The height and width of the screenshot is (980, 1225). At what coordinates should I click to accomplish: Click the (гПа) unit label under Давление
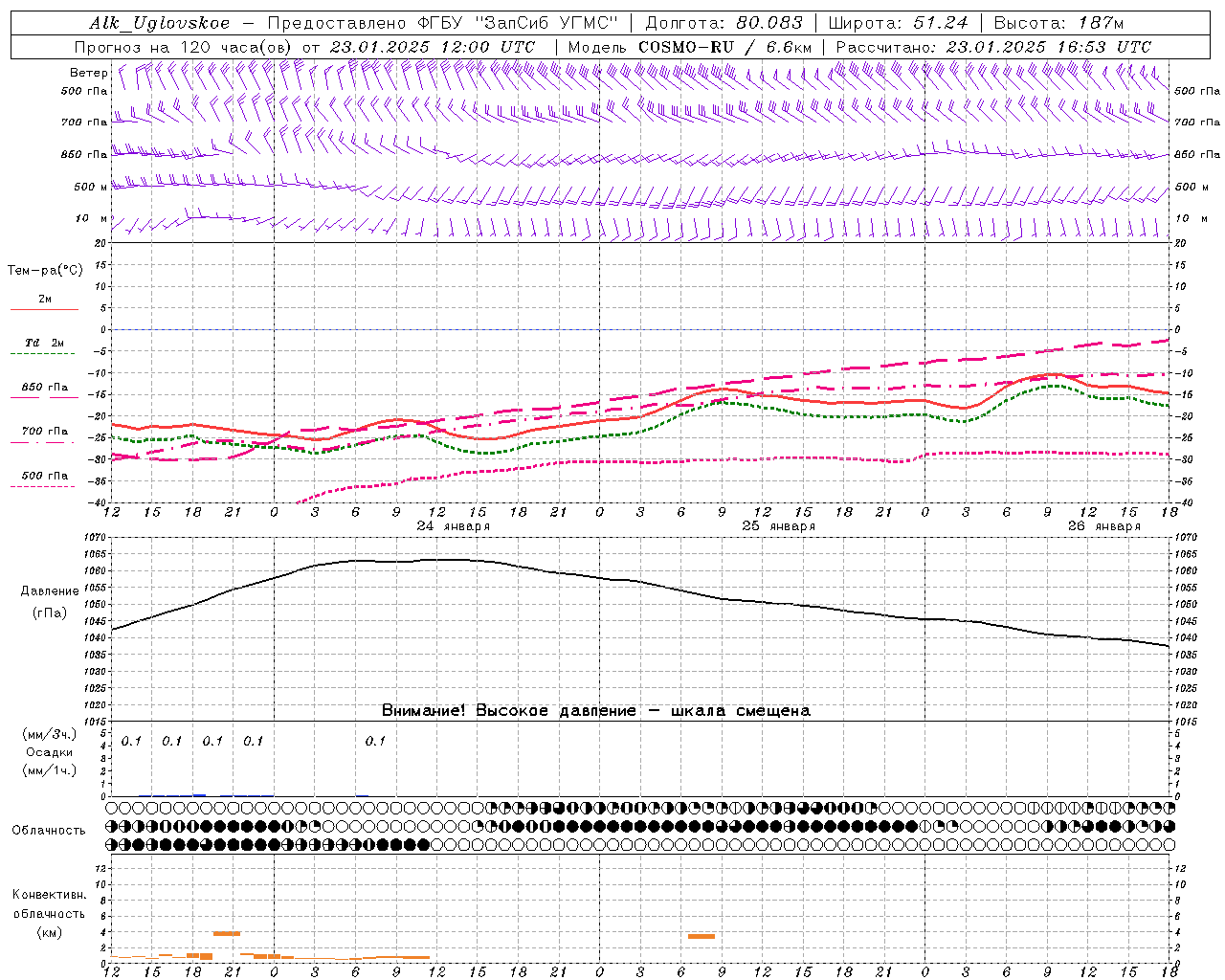(50, 613)
